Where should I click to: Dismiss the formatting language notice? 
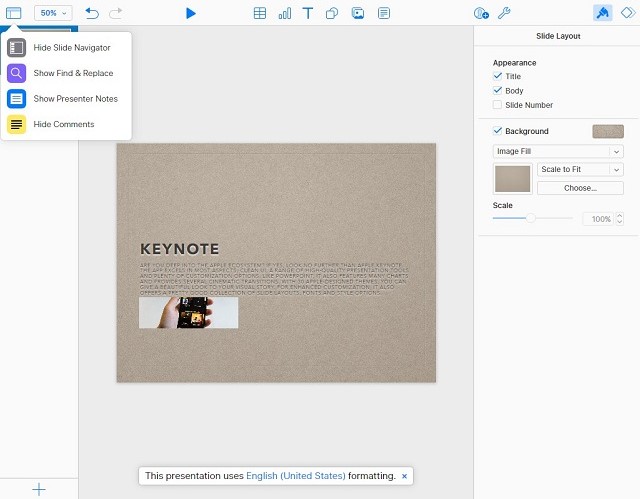[404, 476]
